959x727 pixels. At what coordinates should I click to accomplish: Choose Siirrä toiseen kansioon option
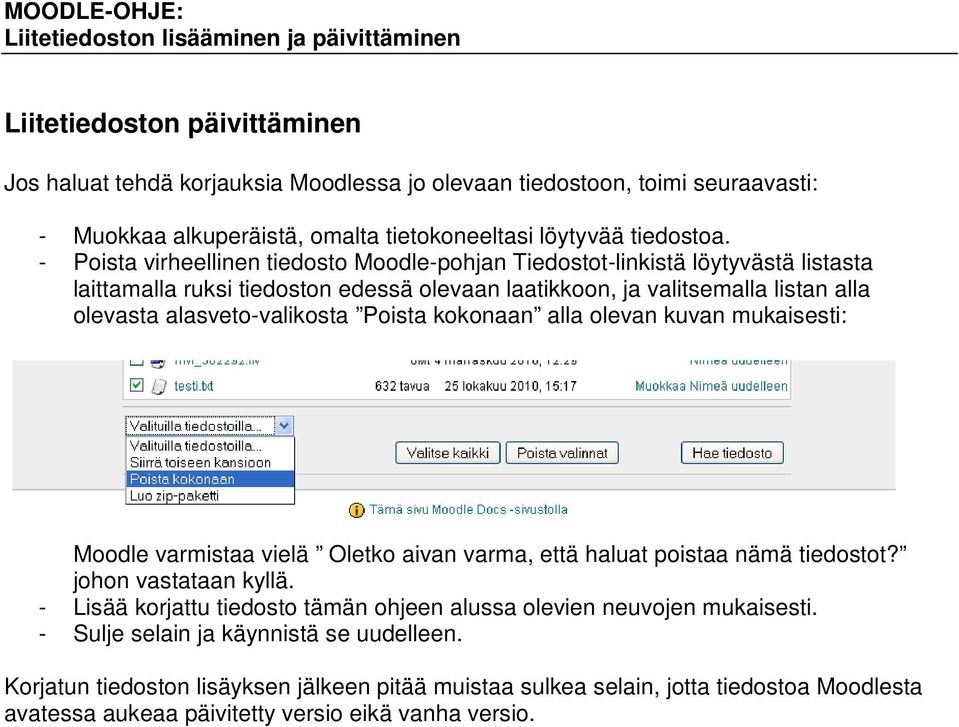pos(210,462)
